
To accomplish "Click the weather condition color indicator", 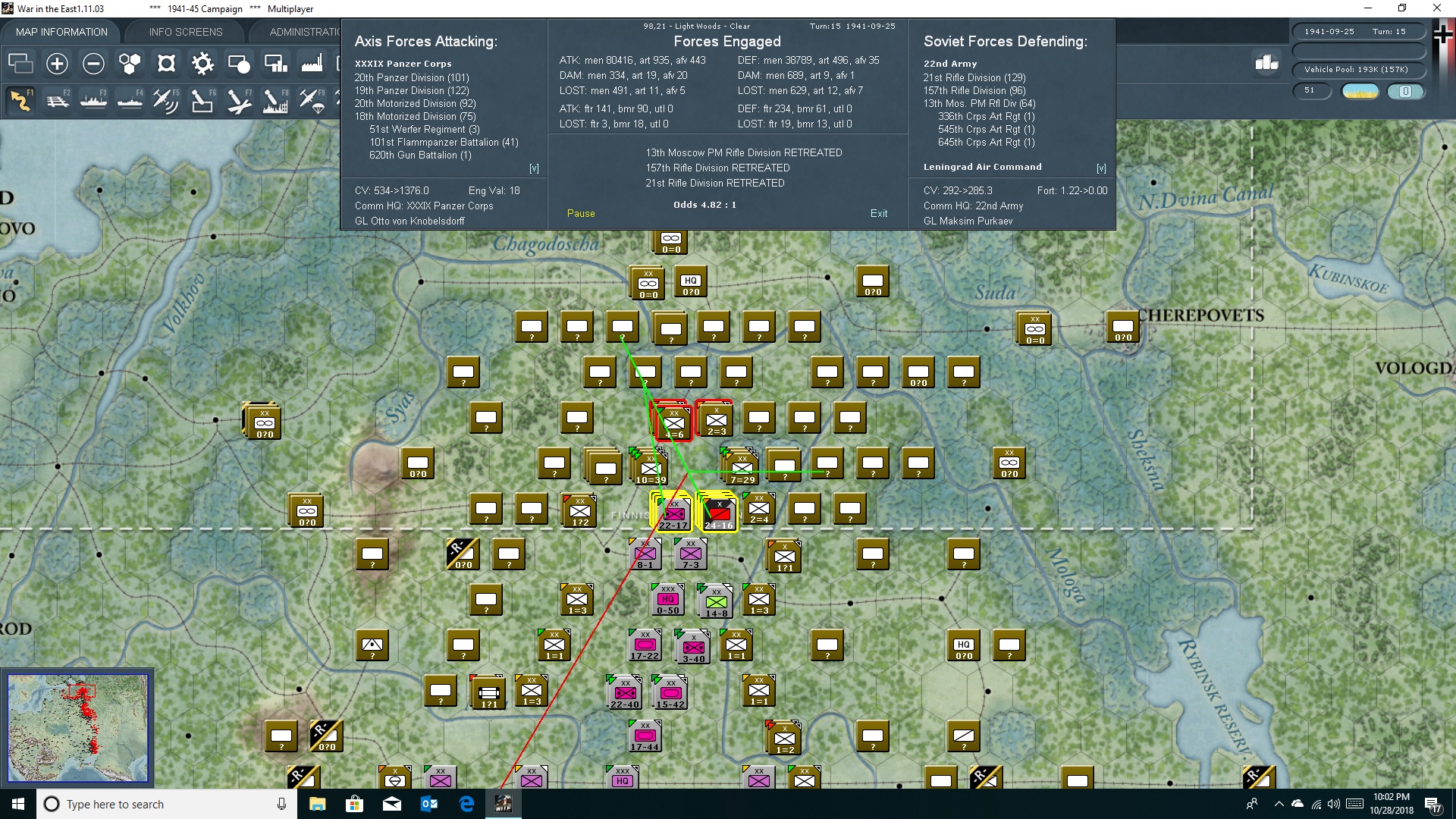I will 1360,91.
